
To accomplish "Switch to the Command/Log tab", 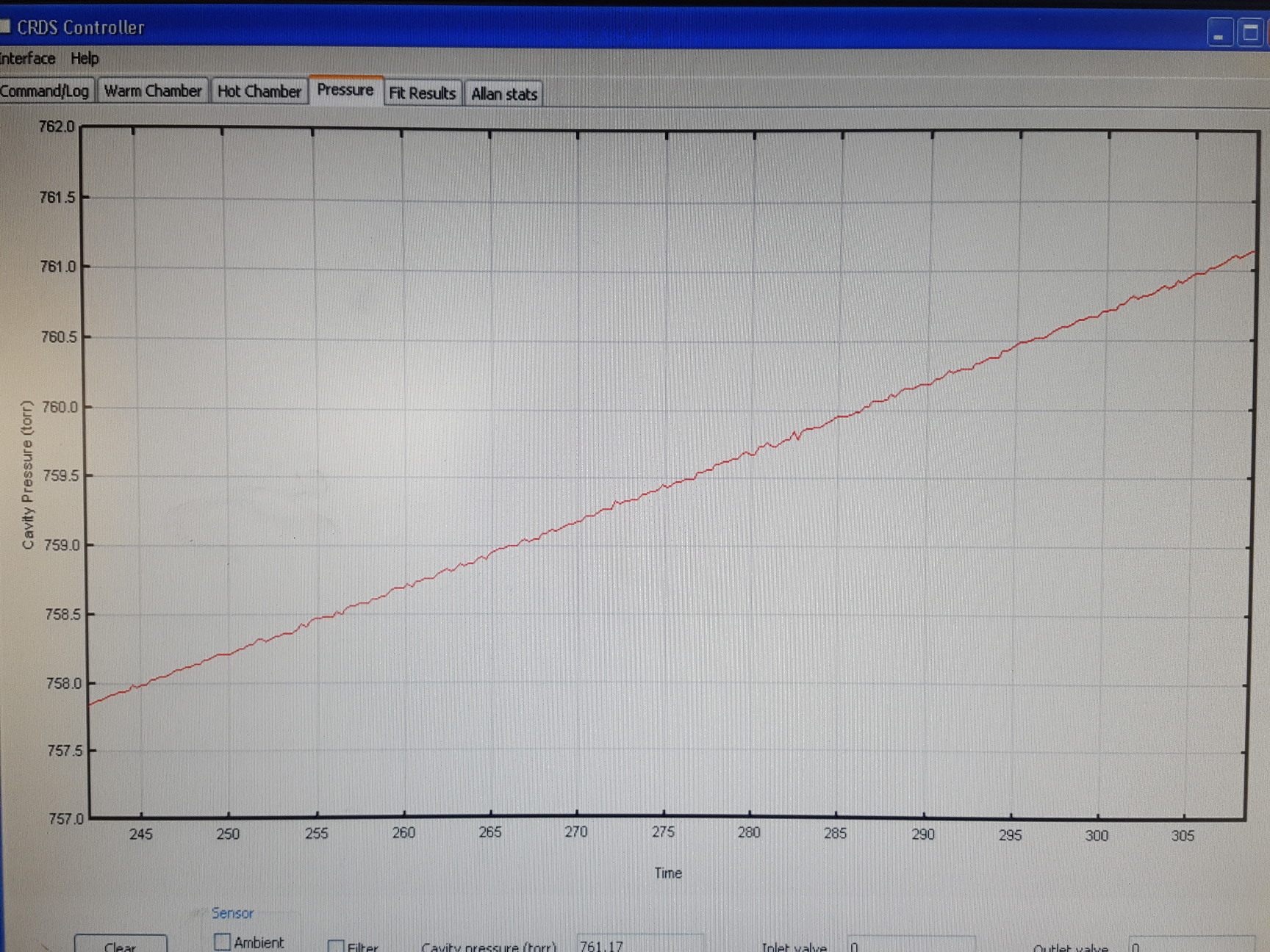I will (46, 91).
